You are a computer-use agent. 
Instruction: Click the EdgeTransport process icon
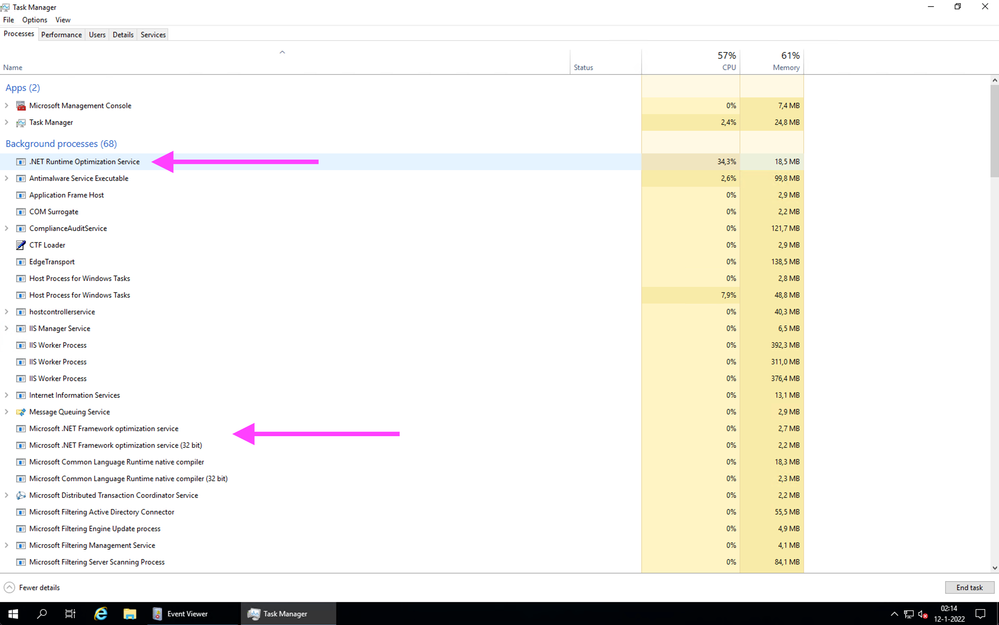tap(21, 262)
